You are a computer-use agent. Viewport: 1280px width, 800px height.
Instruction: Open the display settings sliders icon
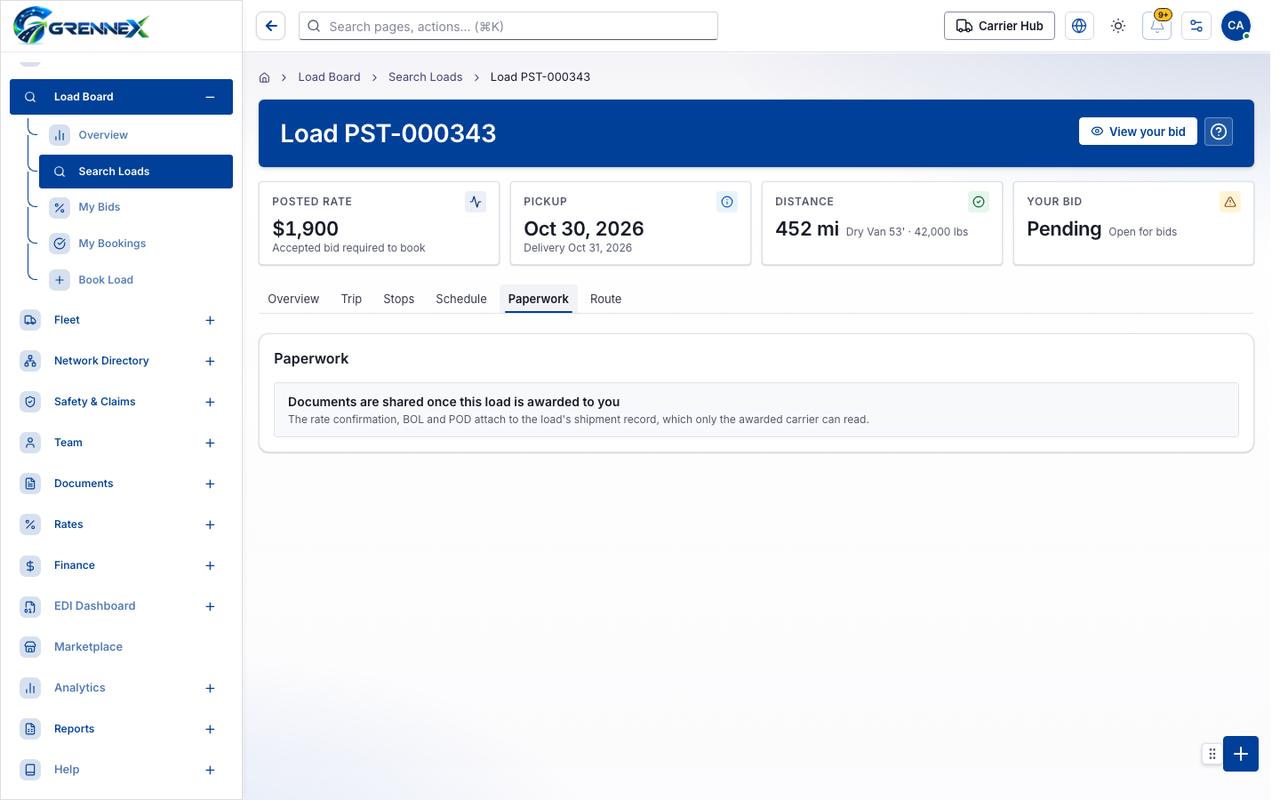coord(1196,26)
